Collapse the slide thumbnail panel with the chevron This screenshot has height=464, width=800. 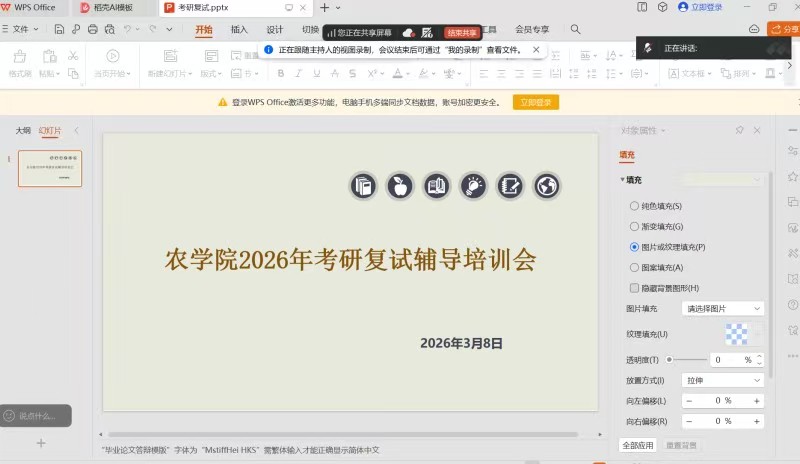tap(77, 131)
